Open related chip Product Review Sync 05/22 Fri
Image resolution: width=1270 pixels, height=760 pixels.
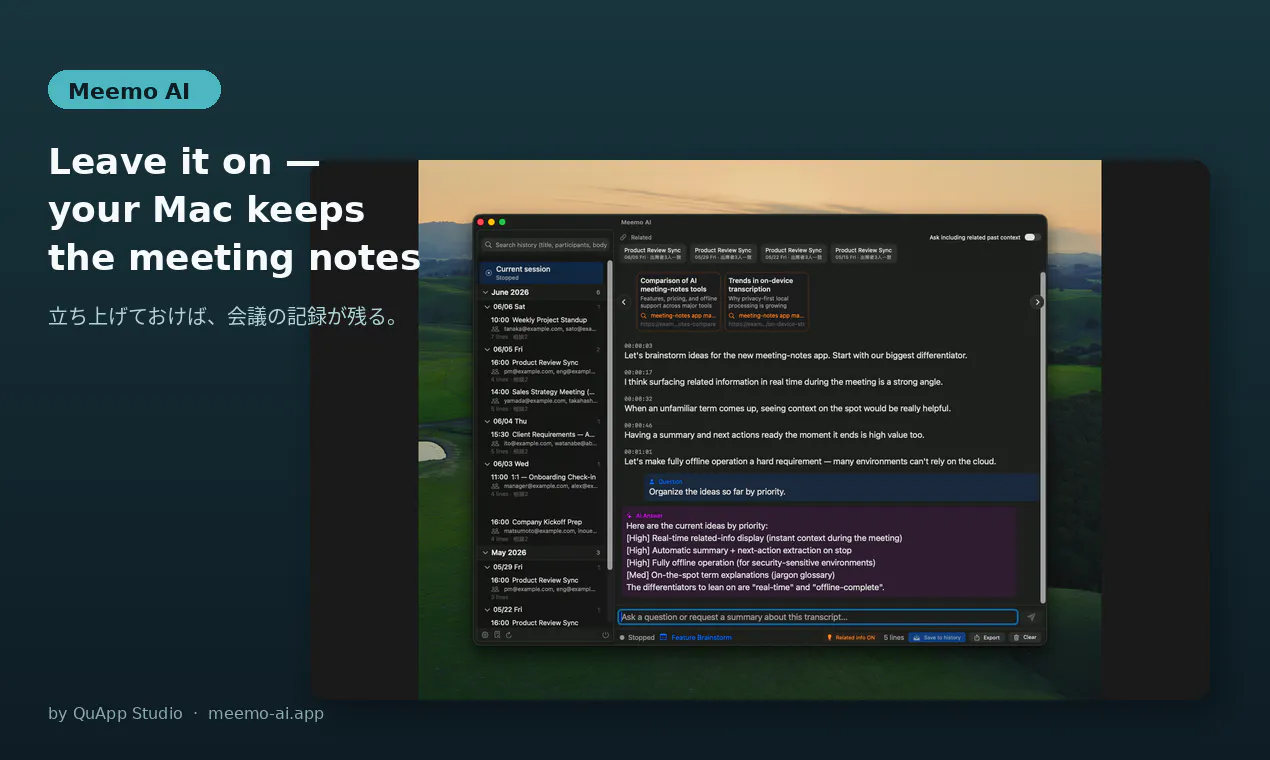pyautogui.click(x=793, y=254)
